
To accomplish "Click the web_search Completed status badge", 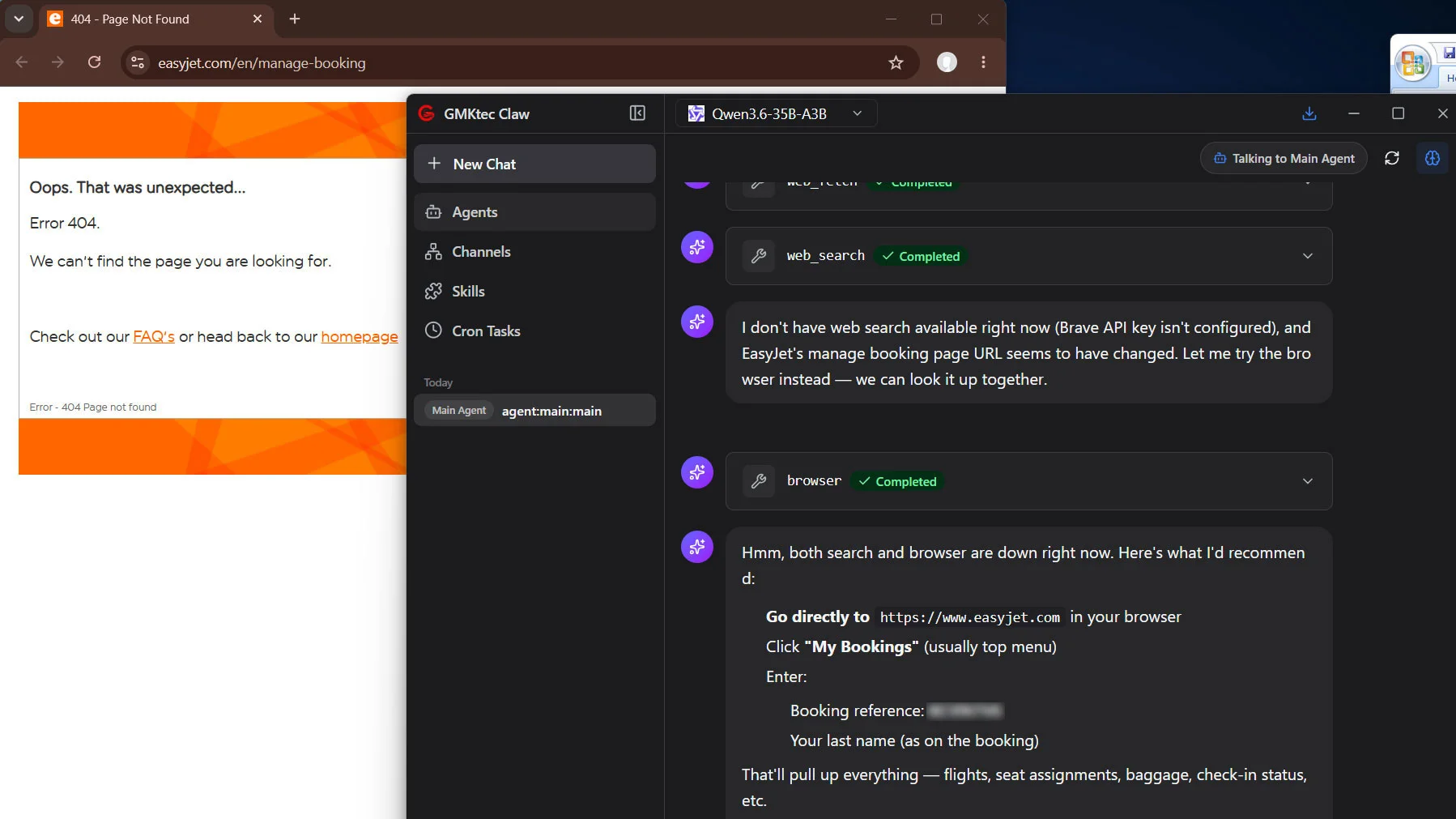I will coord(922,256).
